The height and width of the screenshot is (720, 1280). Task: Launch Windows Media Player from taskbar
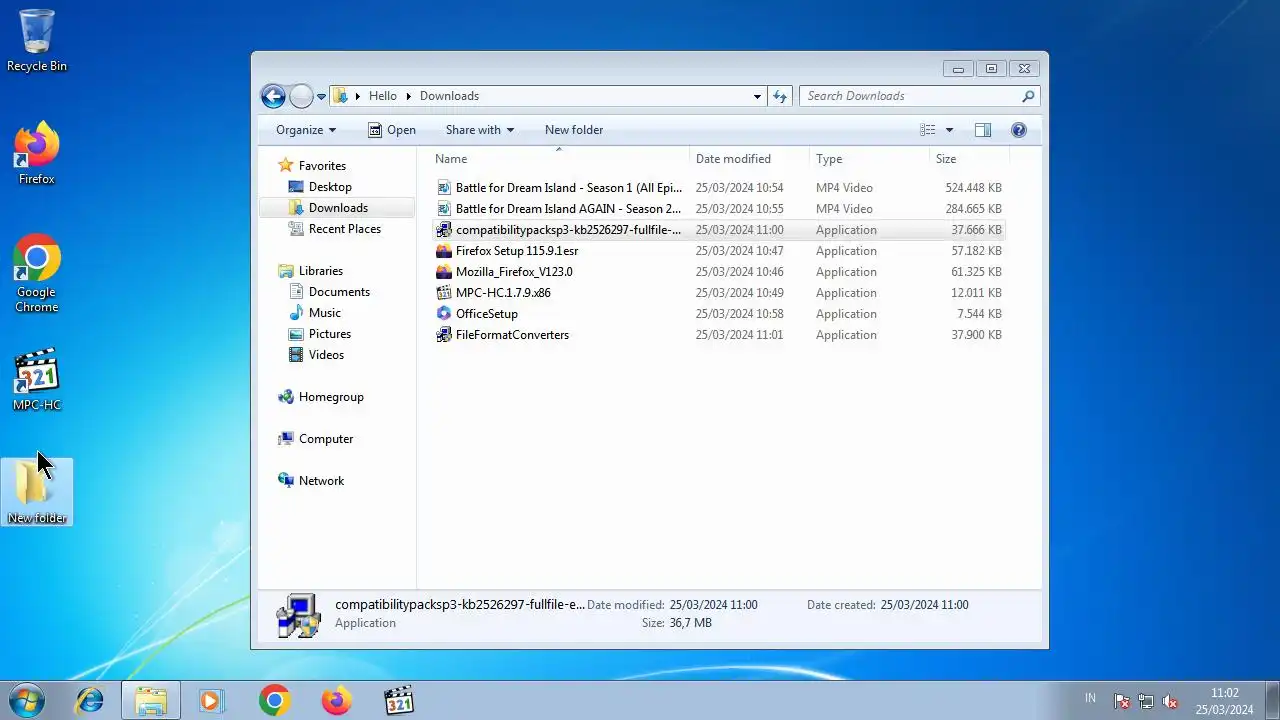tap(211, 701)
